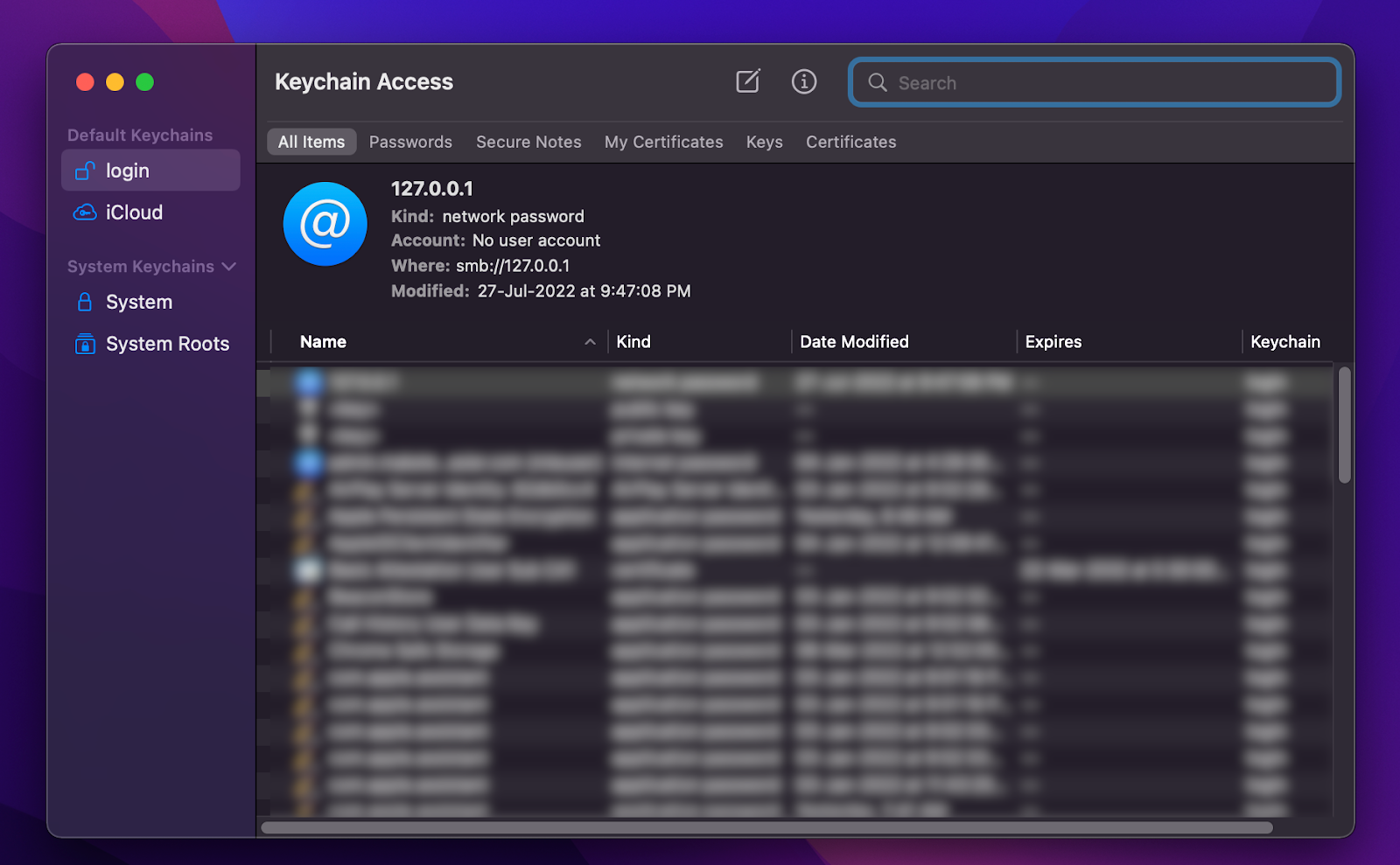1400x865 pixels.
Task: Switch to the Secure Notes tab
Action: tap(528, 142)
